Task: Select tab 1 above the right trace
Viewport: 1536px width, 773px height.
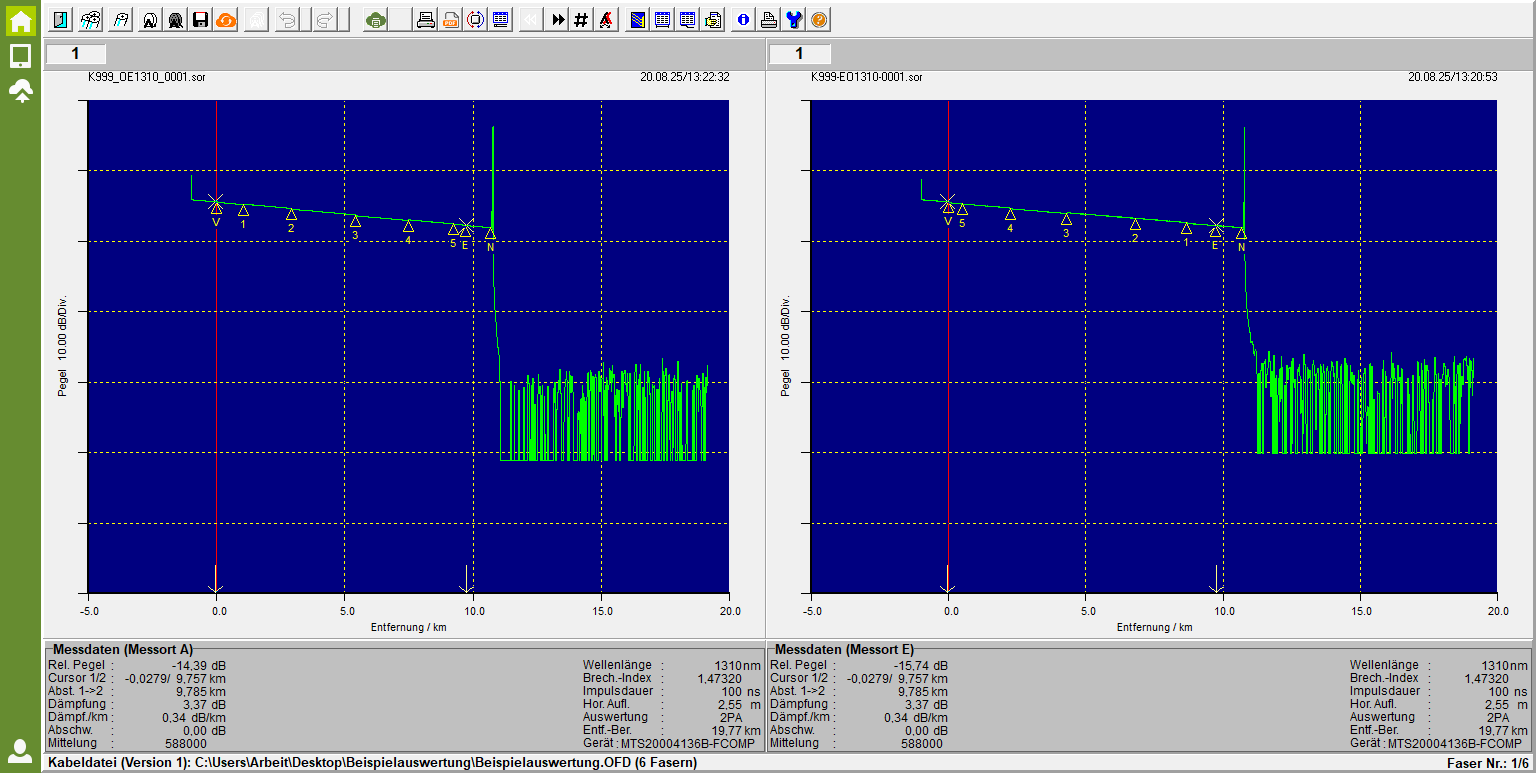Action: (799, 54)
